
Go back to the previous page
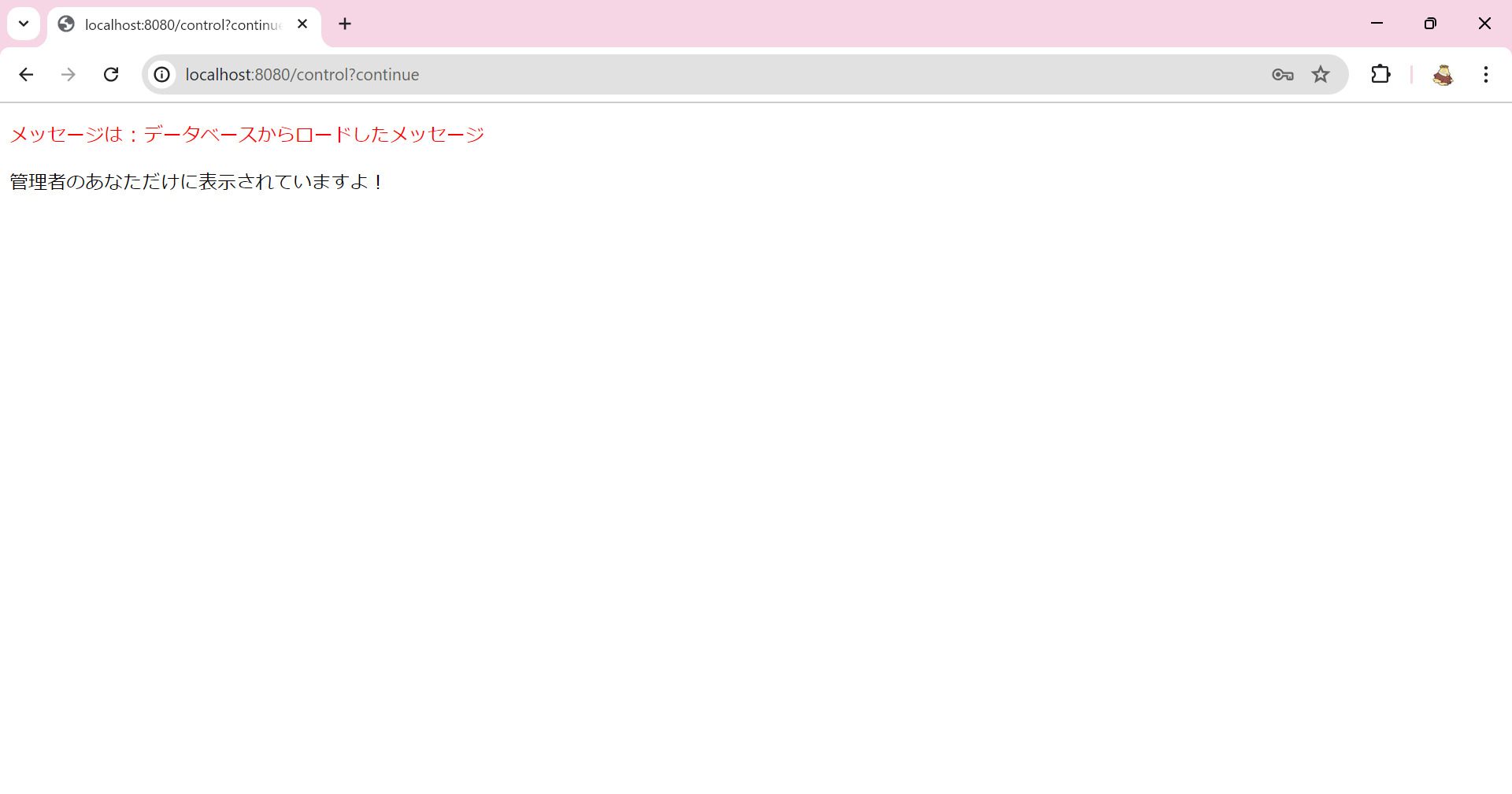(26, 75)
